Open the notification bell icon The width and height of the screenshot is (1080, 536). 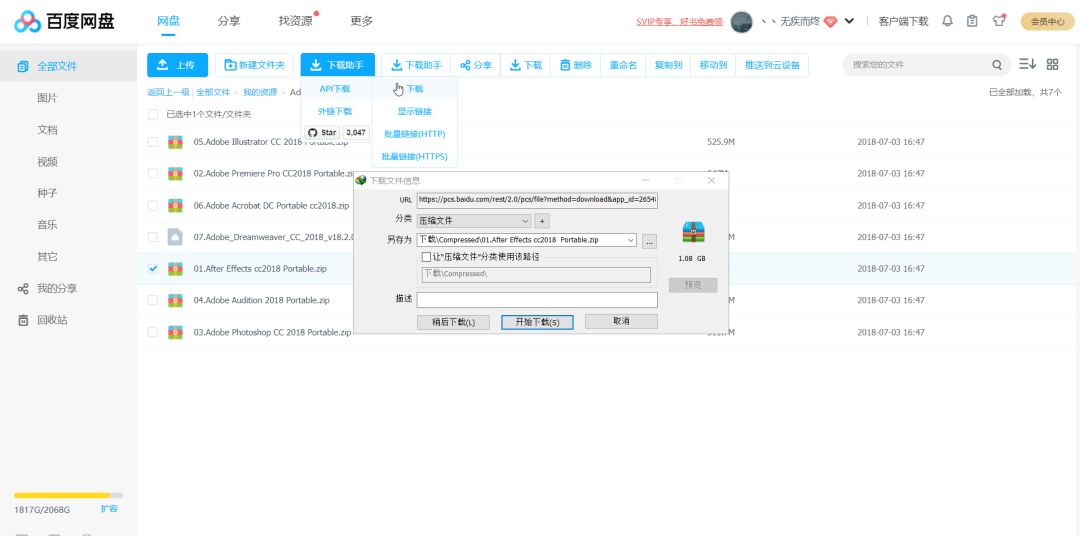click(948, 21)
